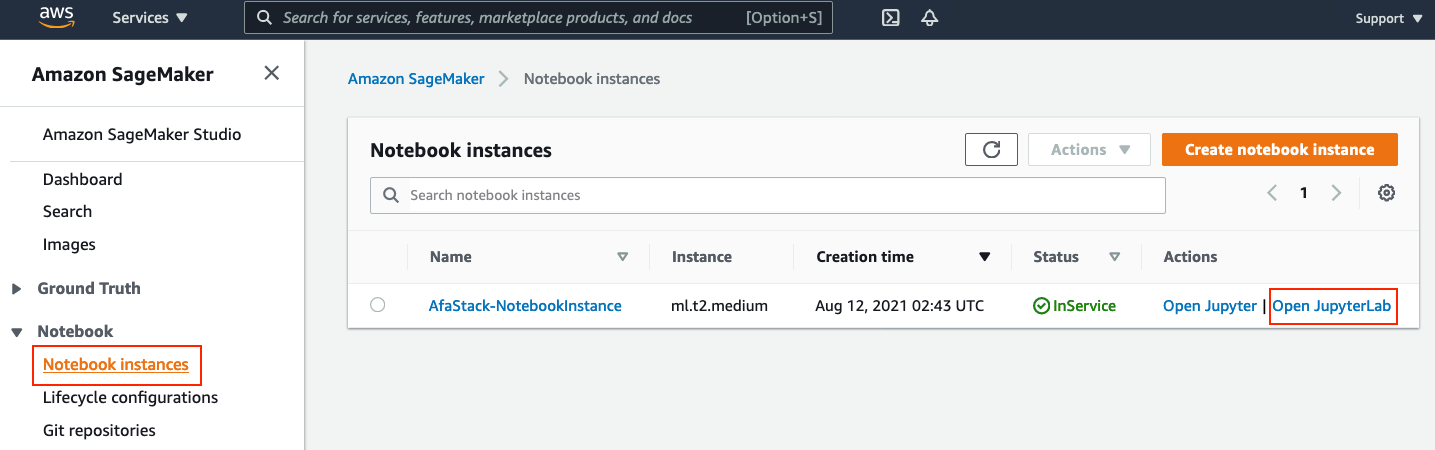Sort by the Name column arrow
1435x450 pixels.
[x=622, y=257]
